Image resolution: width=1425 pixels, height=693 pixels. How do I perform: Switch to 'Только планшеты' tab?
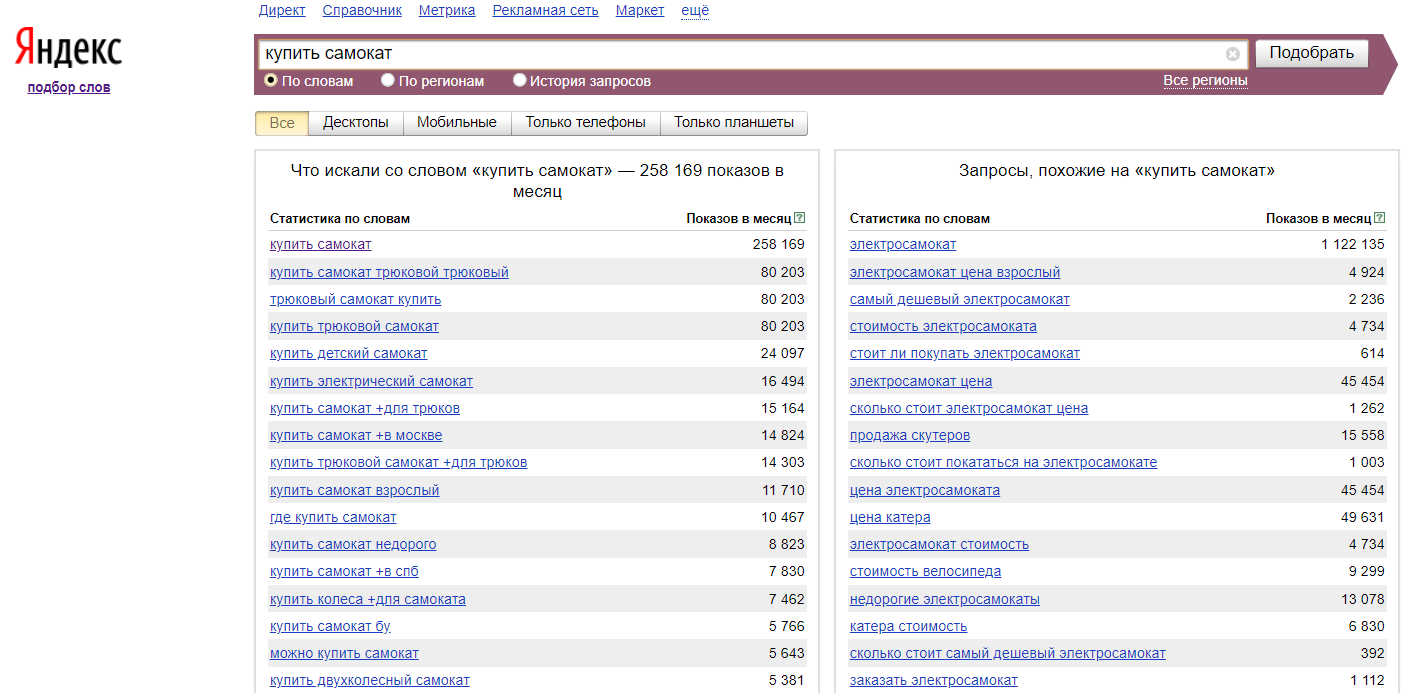click(x=734, y=123)
